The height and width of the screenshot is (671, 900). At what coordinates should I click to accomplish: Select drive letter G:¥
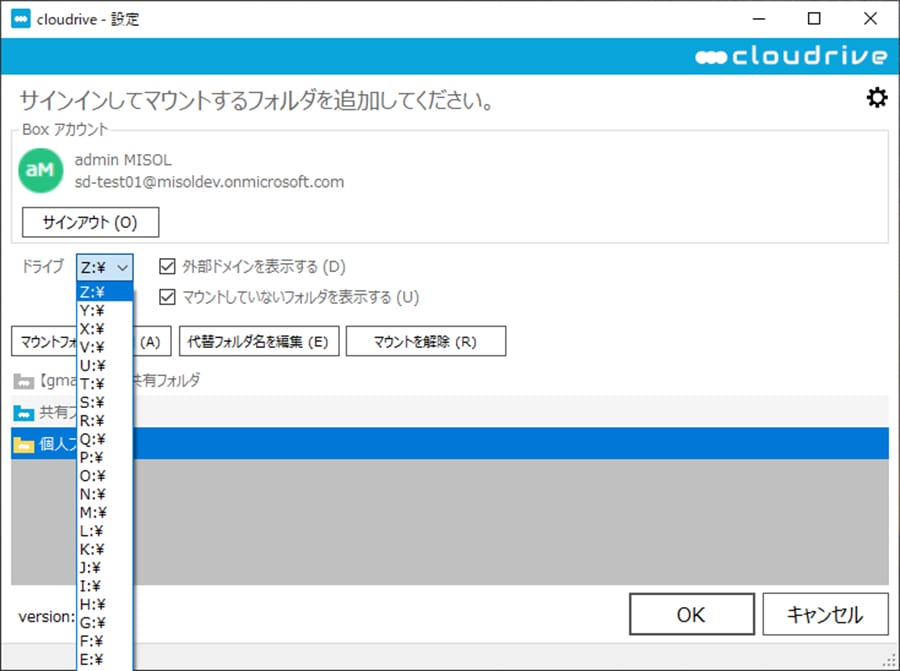tap(104, 623)
